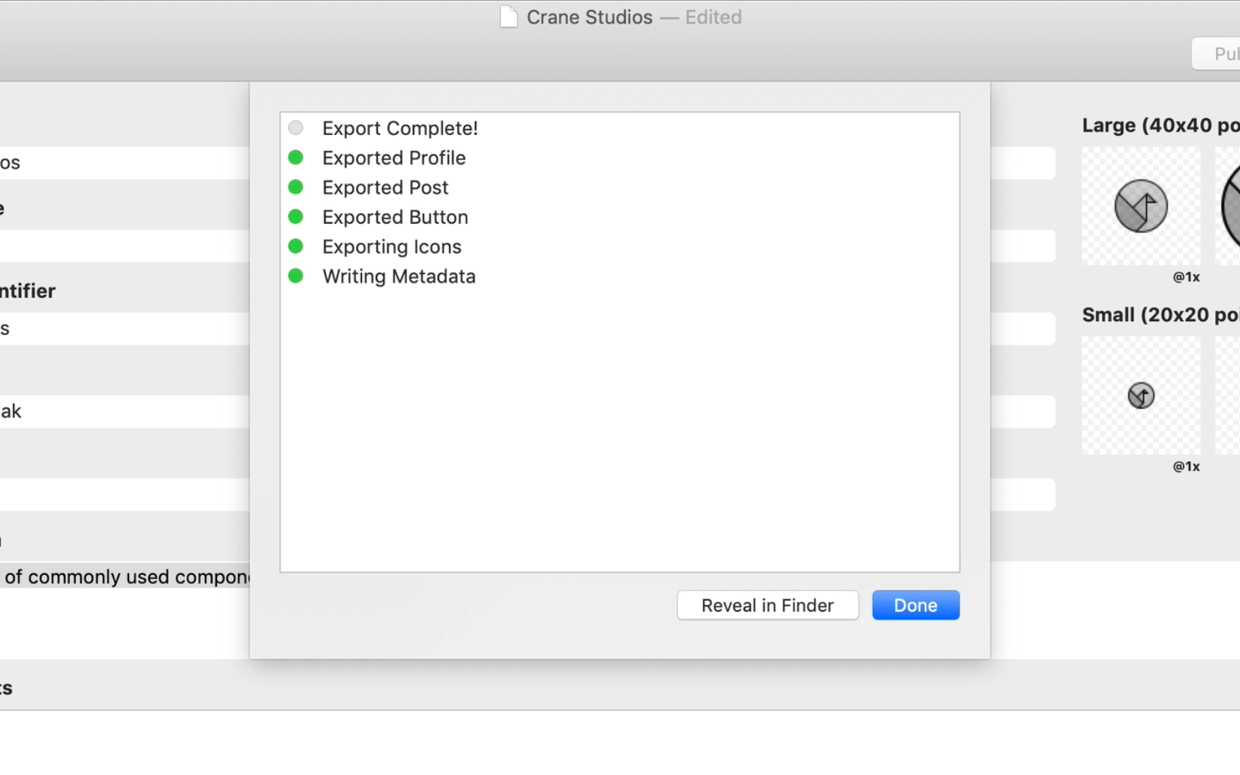The image size is (1240, 775).
Task: Click the Done button
Action: coord(915,605)
